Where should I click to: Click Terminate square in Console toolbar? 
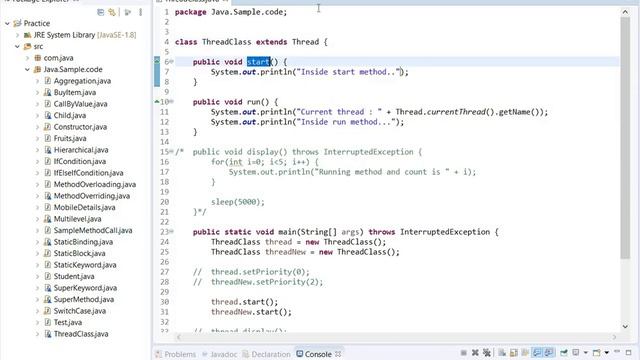464,353
